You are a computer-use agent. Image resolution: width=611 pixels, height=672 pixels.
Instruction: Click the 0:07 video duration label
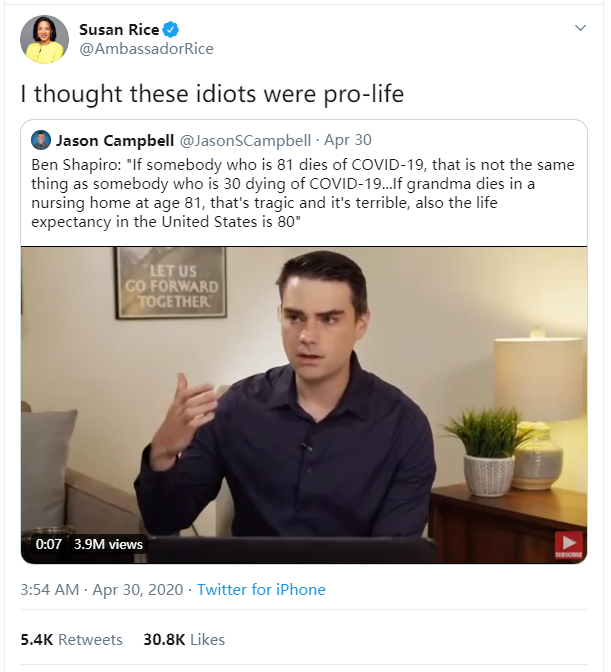49,544
